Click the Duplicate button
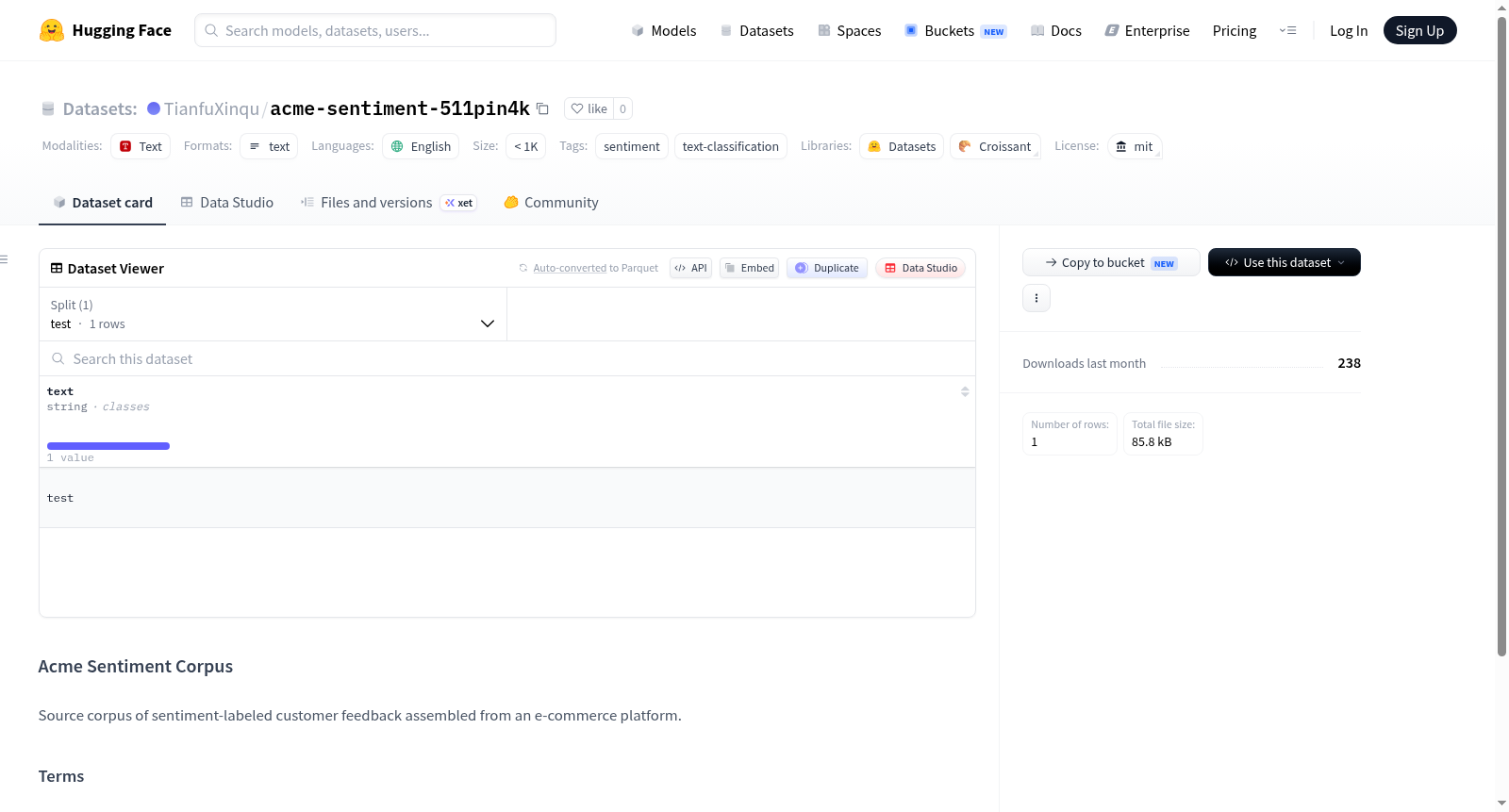1509x812 pixels. [827, 268]
